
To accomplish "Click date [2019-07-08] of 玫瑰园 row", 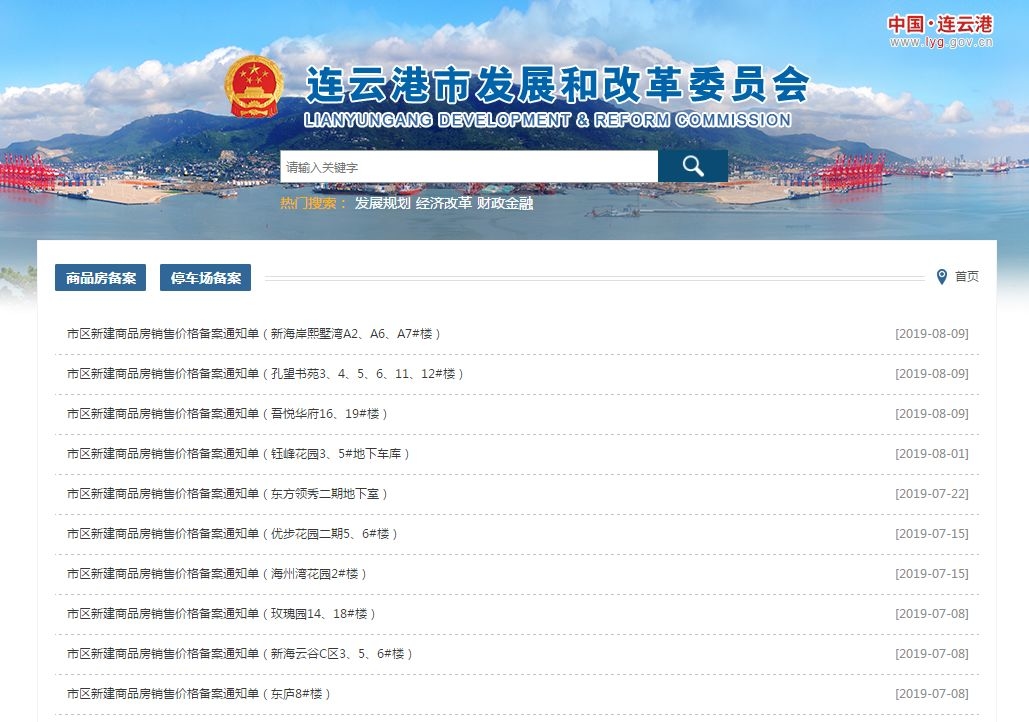I will point(932,614).
